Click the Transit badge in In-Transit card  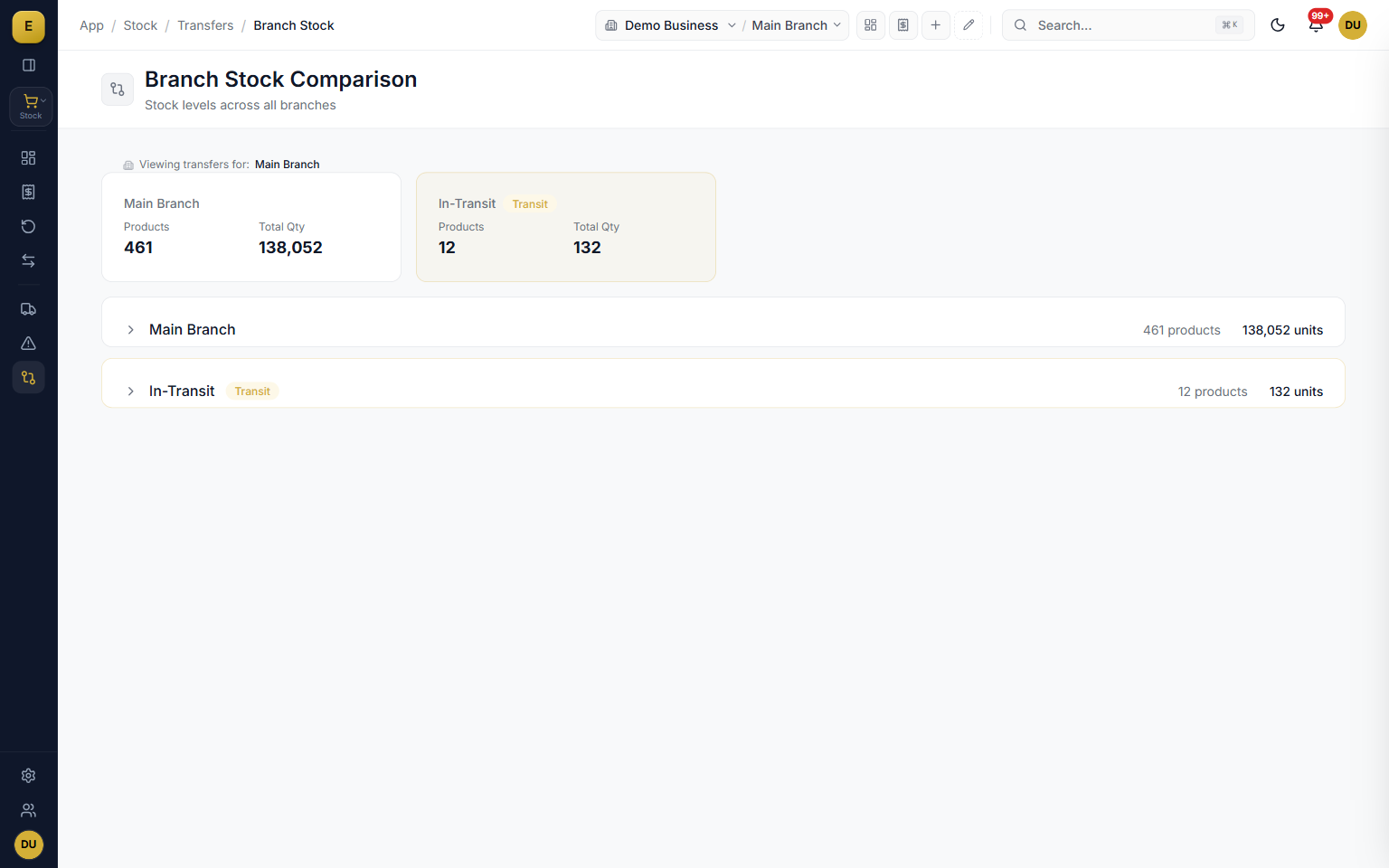coord(530,204)
